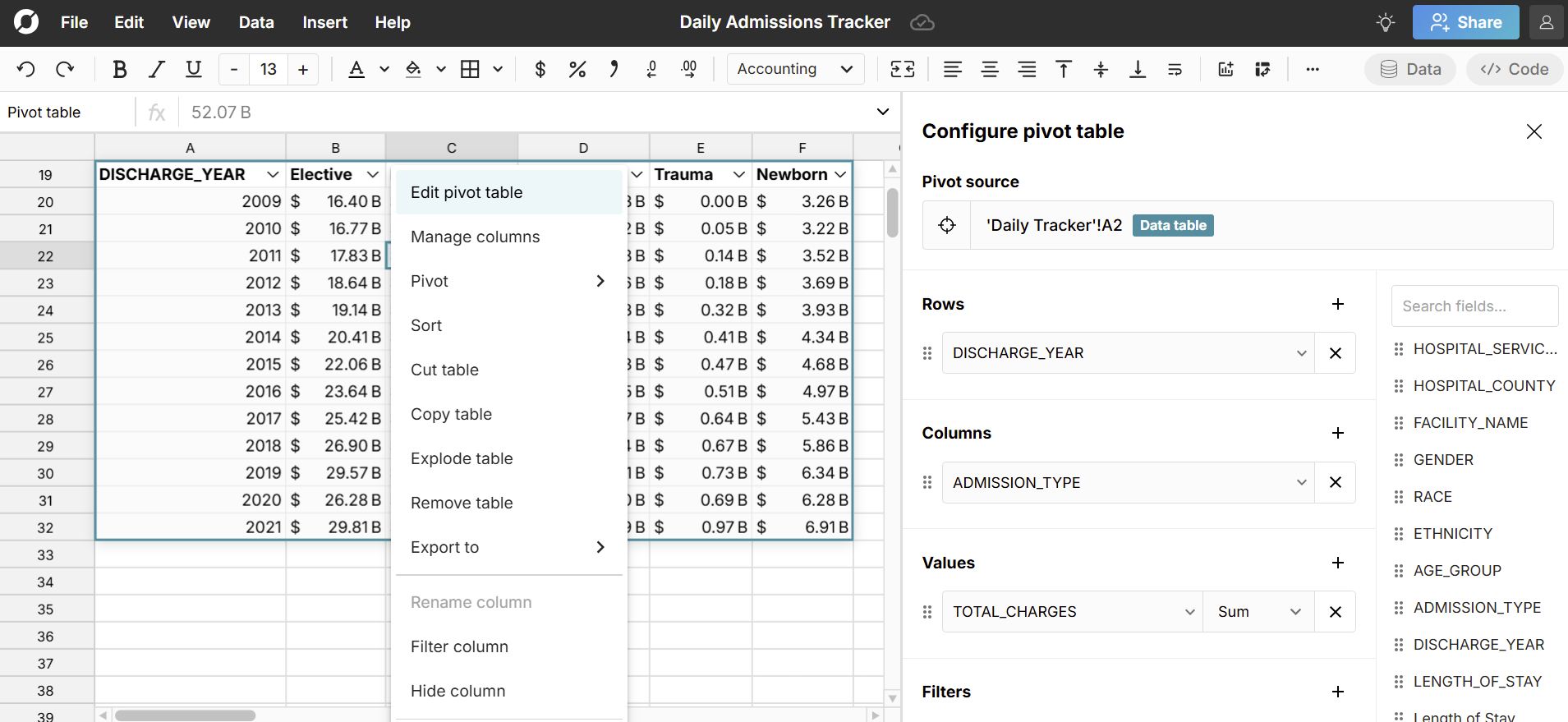This screenshot has height=722, width=1568.
Task: Format cells as currency
Action: [x=540, y=69]
